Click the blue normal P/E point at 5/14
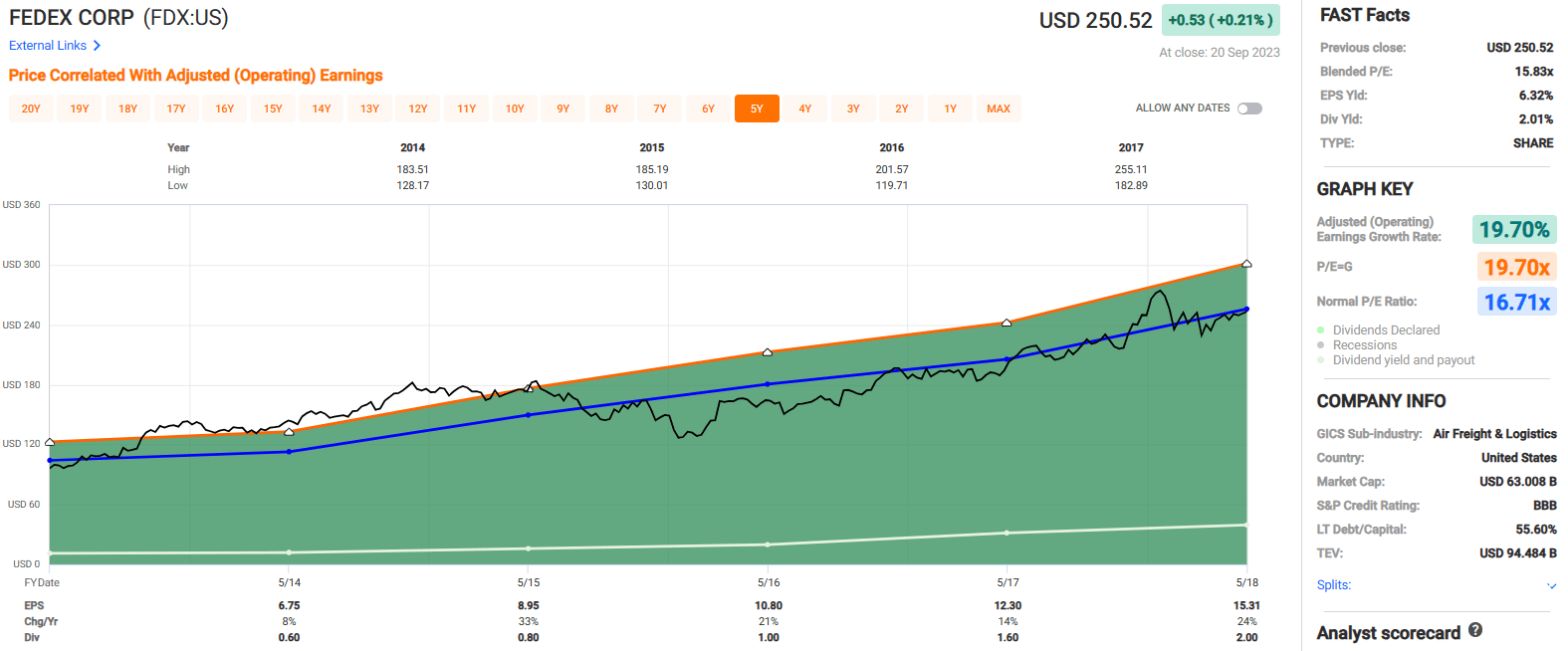1568x651 pixels. [290, 452]
